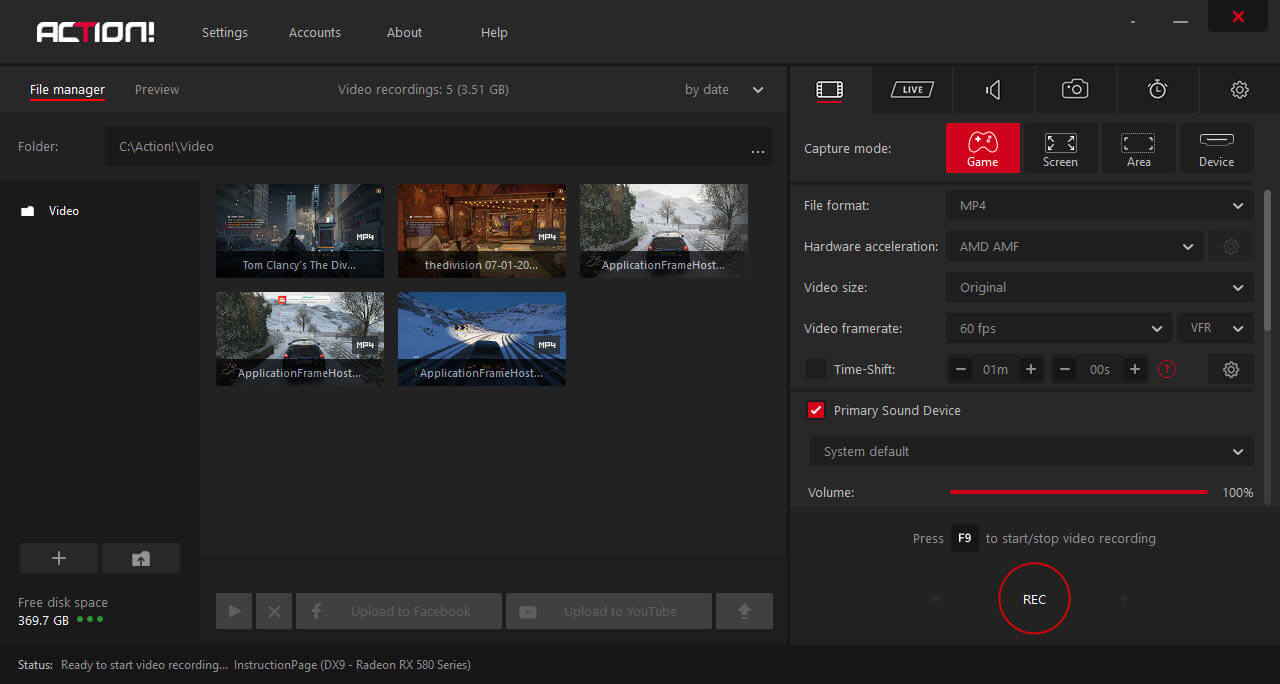Click the 369.7 GB free disk space value
The width and height of the screenshot is (1280, 684).
pos(43,620)
